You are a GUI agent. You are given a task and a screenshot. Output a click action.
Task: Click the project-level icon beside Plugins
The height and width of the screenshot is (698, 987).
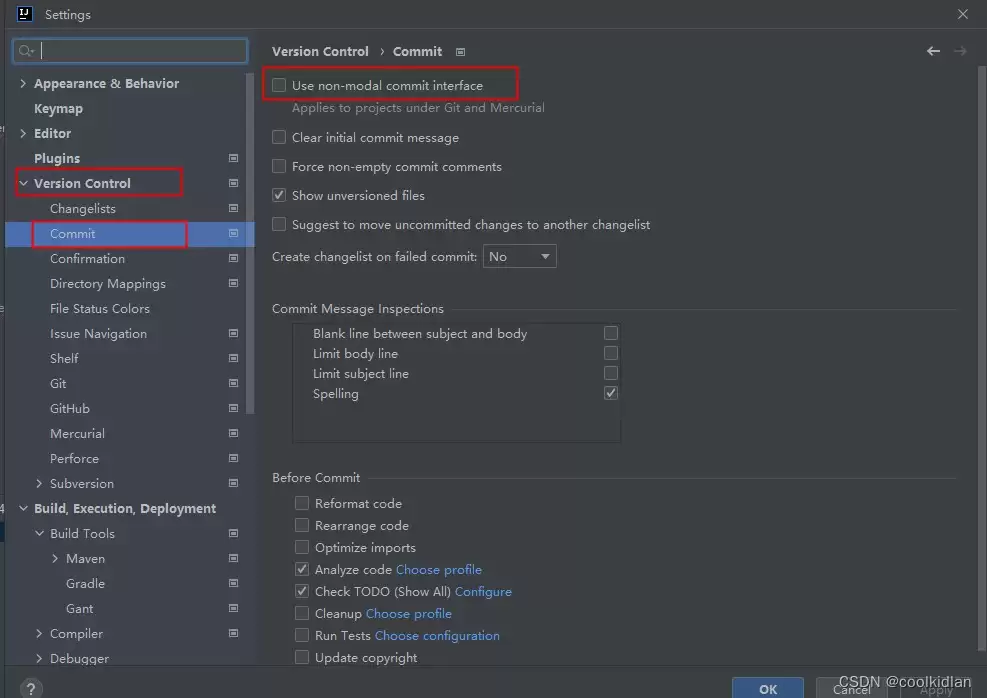(233, 158)
